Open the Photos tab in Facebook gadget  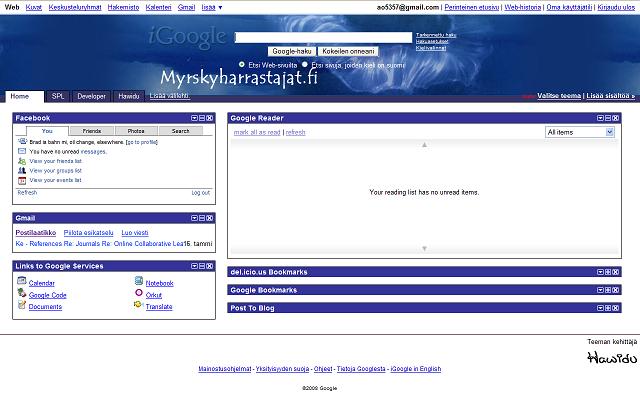(x=136, y=131)
